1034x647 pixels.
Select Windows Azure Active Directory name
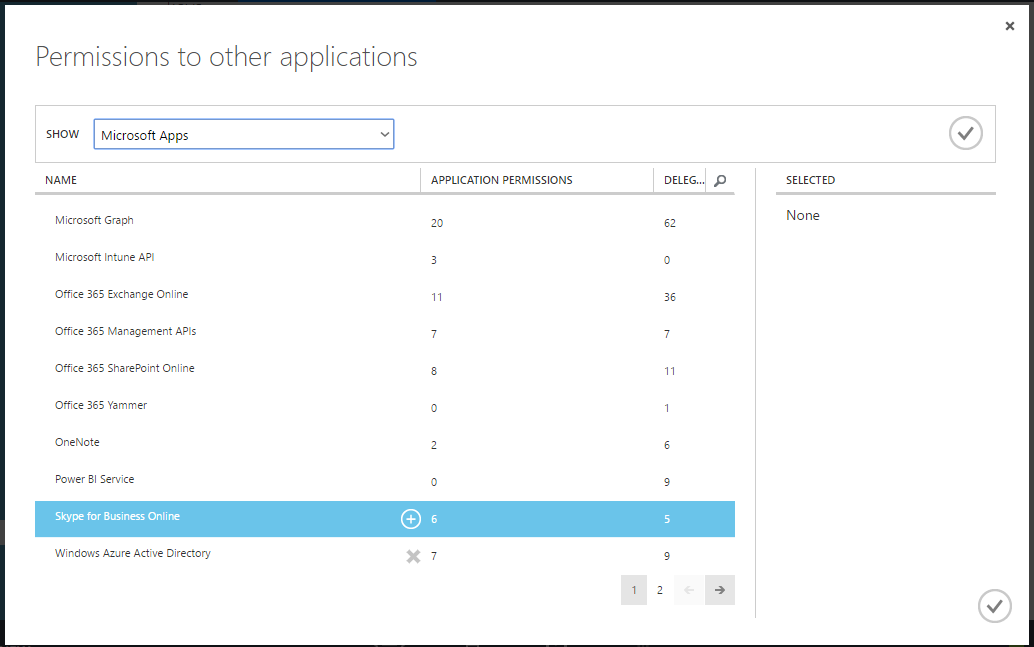point(133,553)
